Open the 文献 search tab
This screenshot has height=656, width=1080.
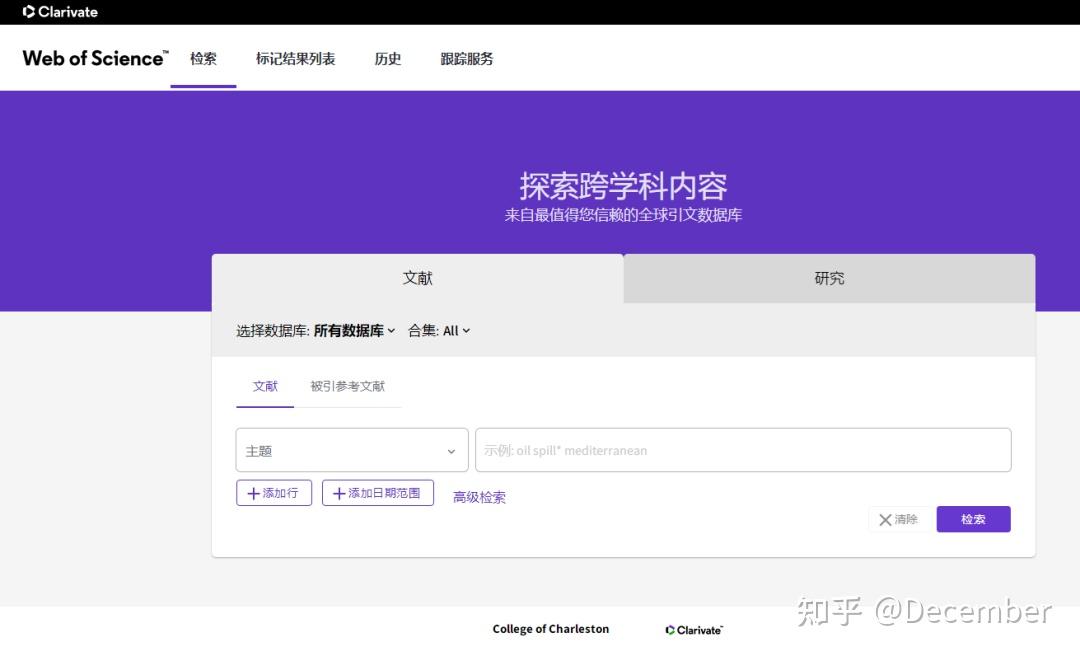[x=265, y=385]
